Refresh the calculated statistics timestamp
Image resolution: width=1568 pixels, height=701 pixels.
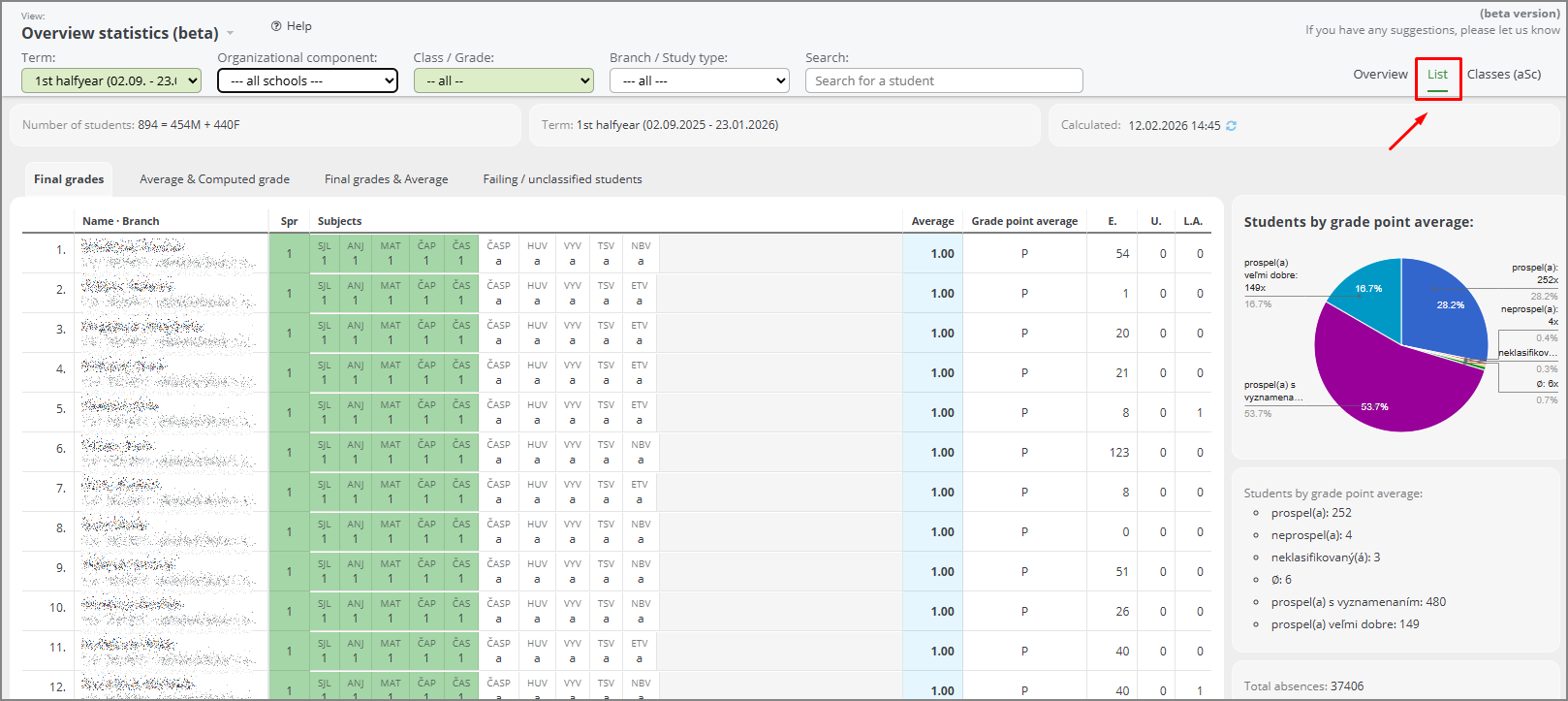tap(1232, 126)
